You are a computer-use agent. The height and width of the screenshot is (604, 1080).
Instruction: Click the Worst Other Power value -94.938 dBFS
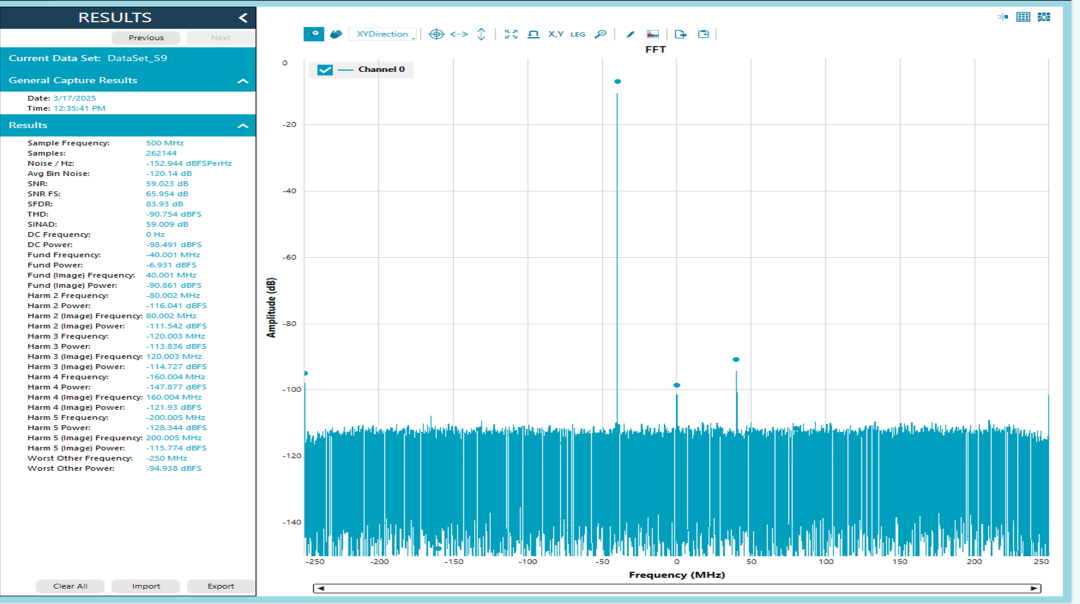174,468
